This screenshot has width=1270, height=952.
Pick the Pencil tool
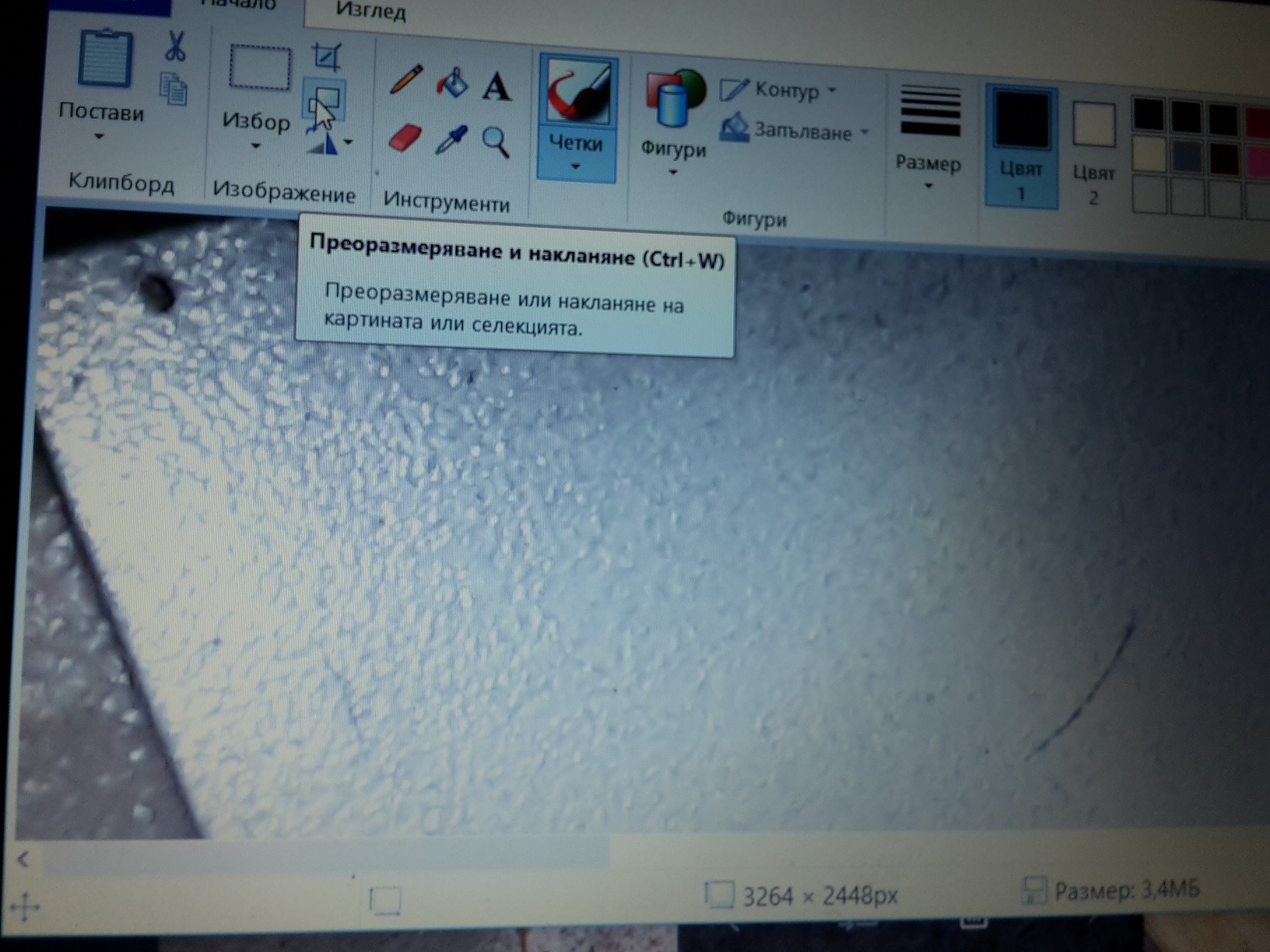(x=405, y=79)
